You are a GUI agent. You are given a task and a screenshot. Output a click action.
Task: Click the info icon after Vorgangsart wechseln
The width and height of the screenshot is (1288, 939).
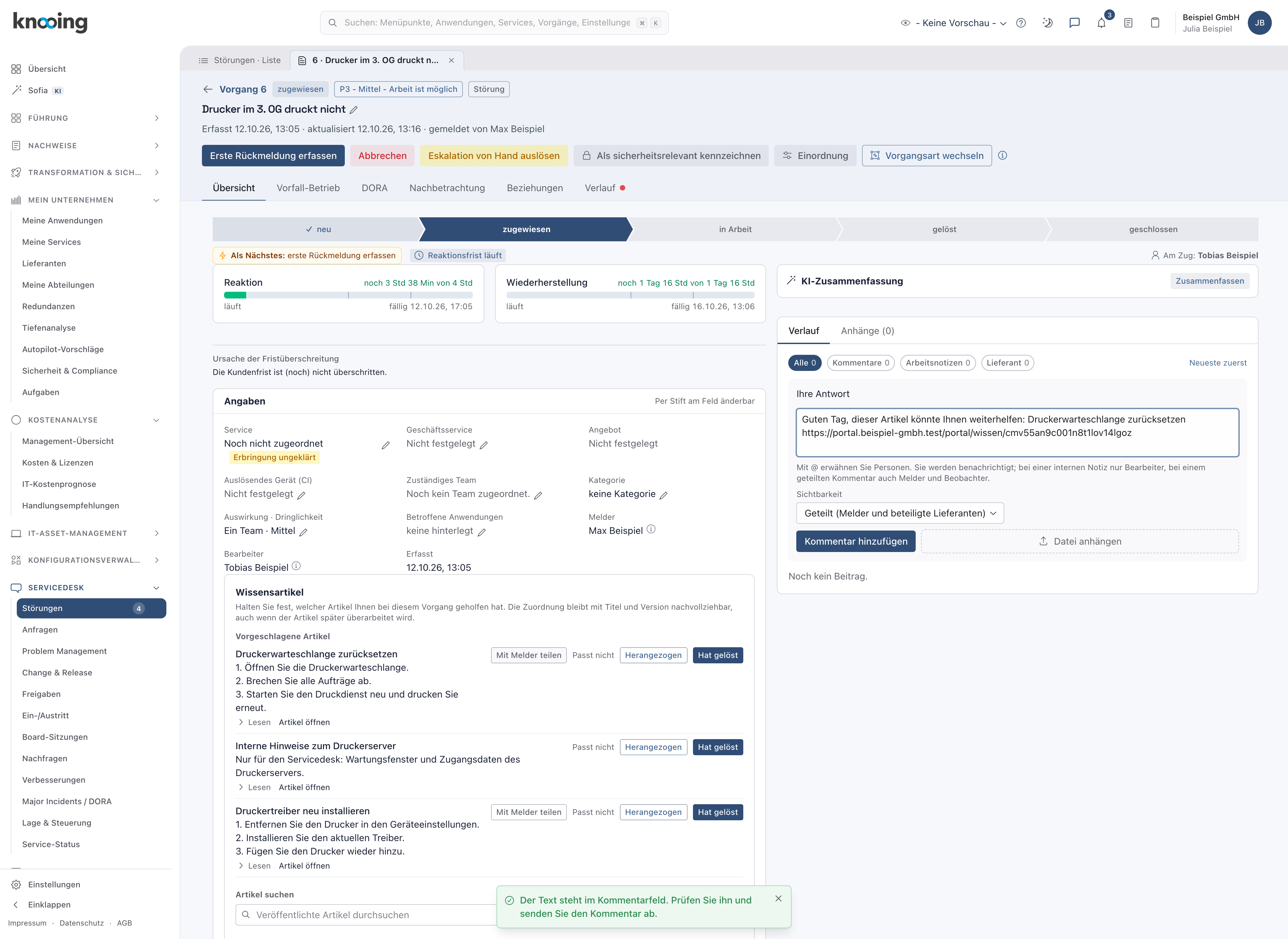tap(1003, 155)
